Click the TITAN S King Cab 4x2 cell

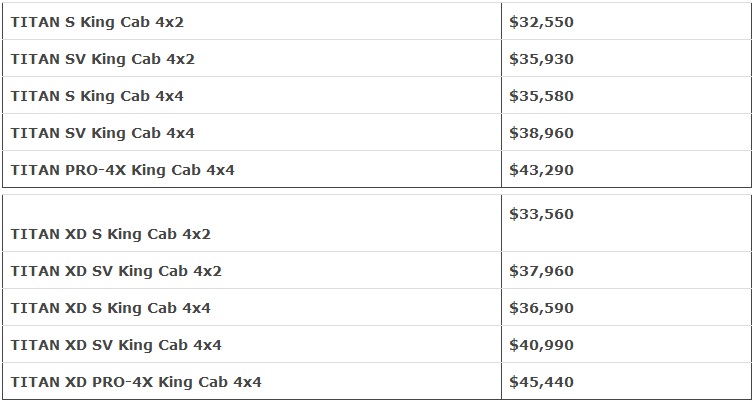(97, 22)
